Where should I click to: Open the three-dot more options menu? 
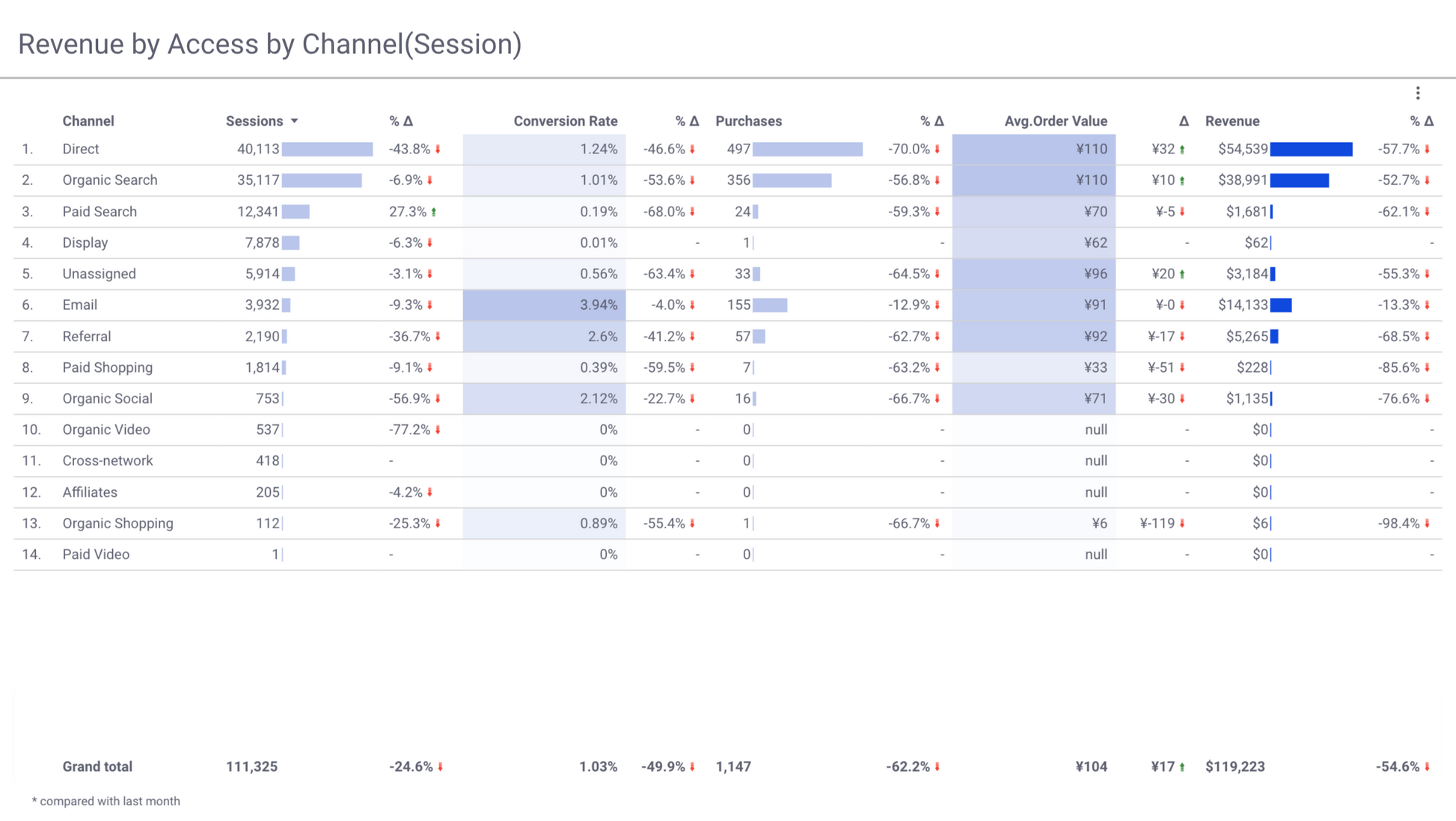[x=1417, y=93]
